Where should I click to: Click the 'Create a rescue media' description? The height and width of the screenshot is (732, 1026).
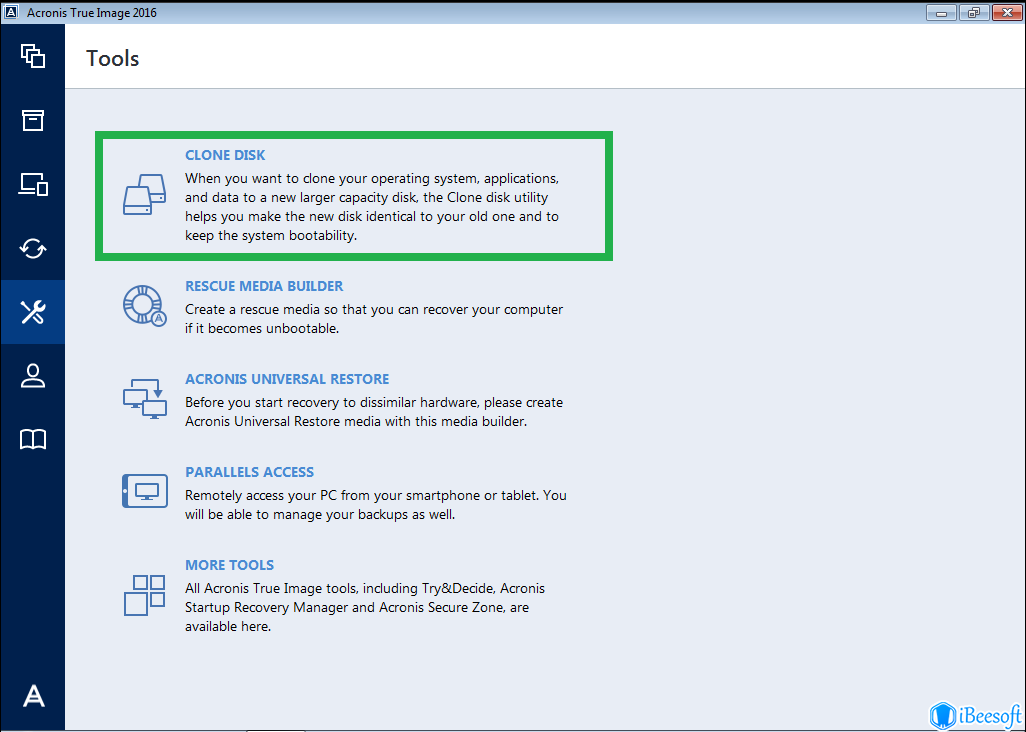374,319
